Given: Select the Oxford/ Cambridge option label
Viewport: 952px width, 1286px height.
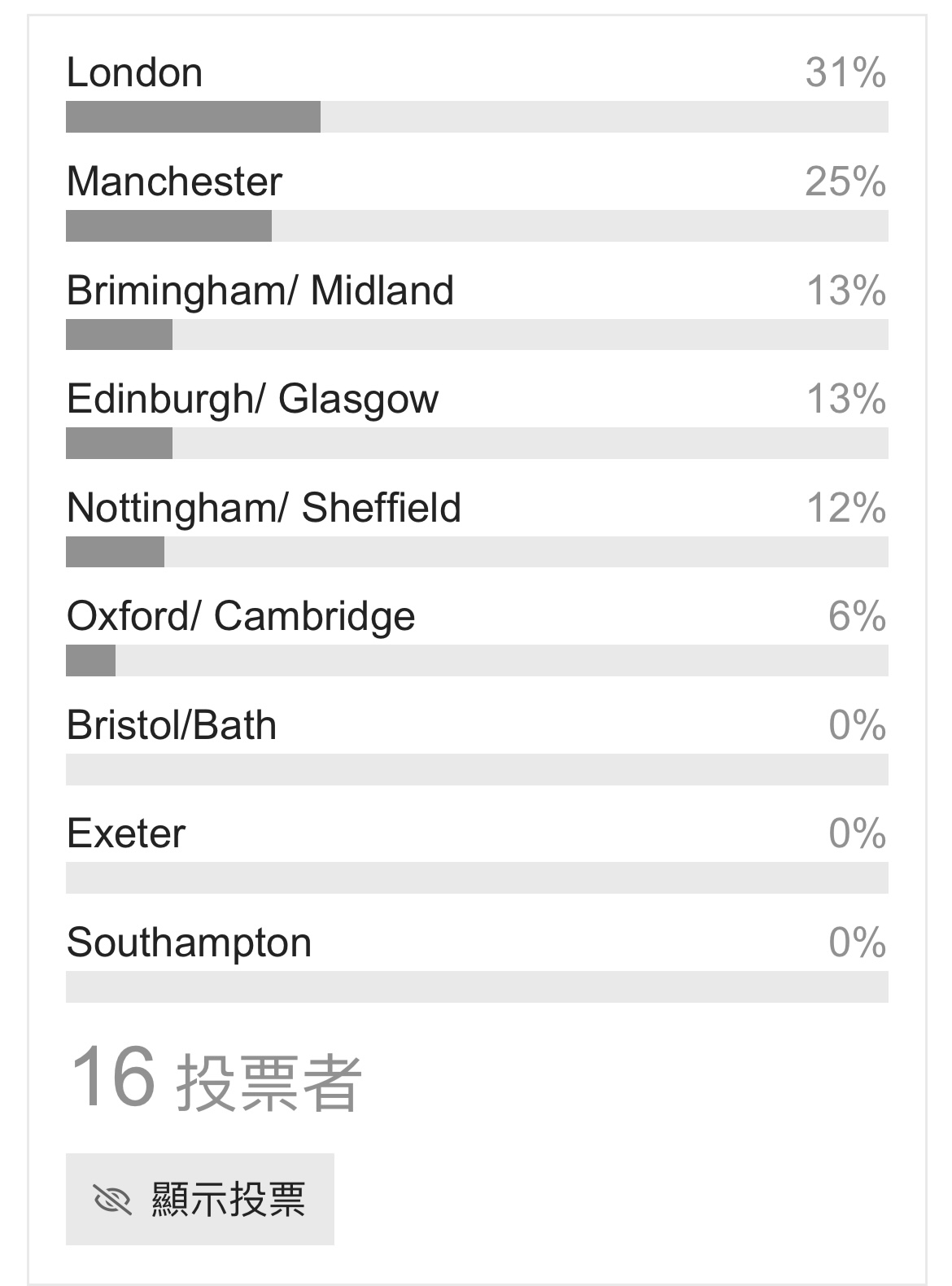Looking at the screenshot, I should [241, 616].
